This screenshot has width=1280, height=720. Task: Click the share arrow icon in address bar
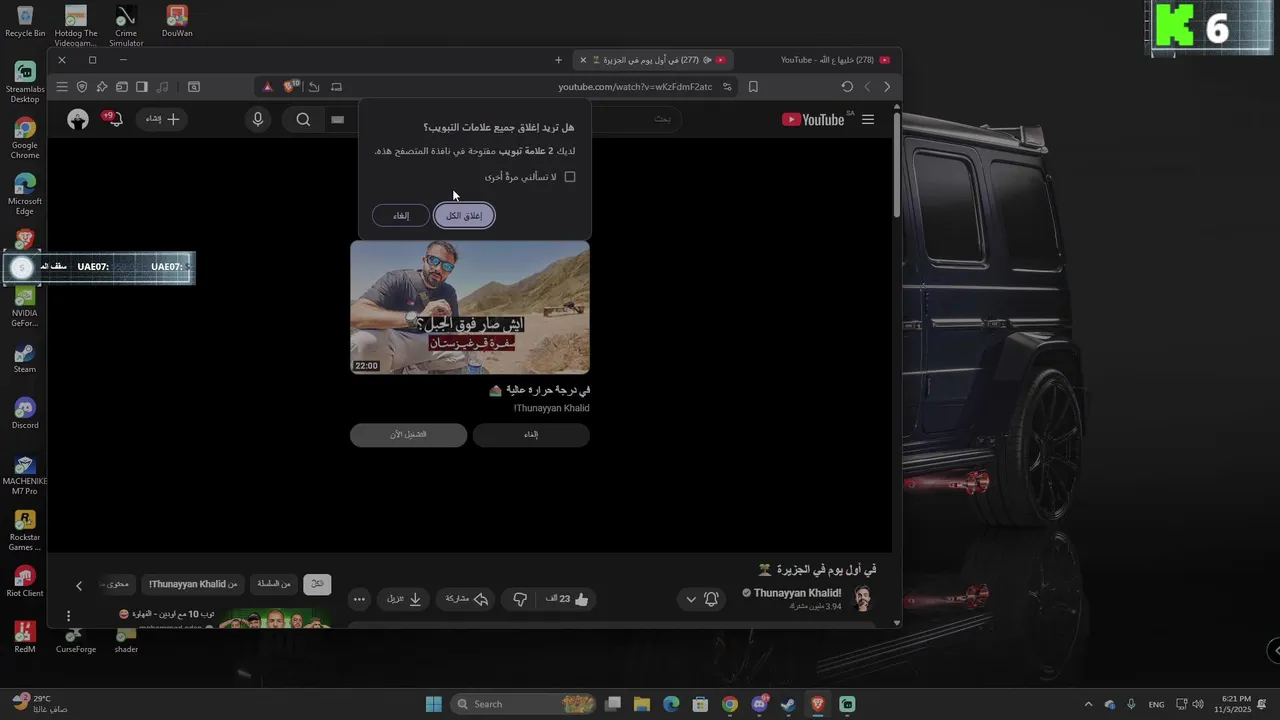click(x=314, y=87)
